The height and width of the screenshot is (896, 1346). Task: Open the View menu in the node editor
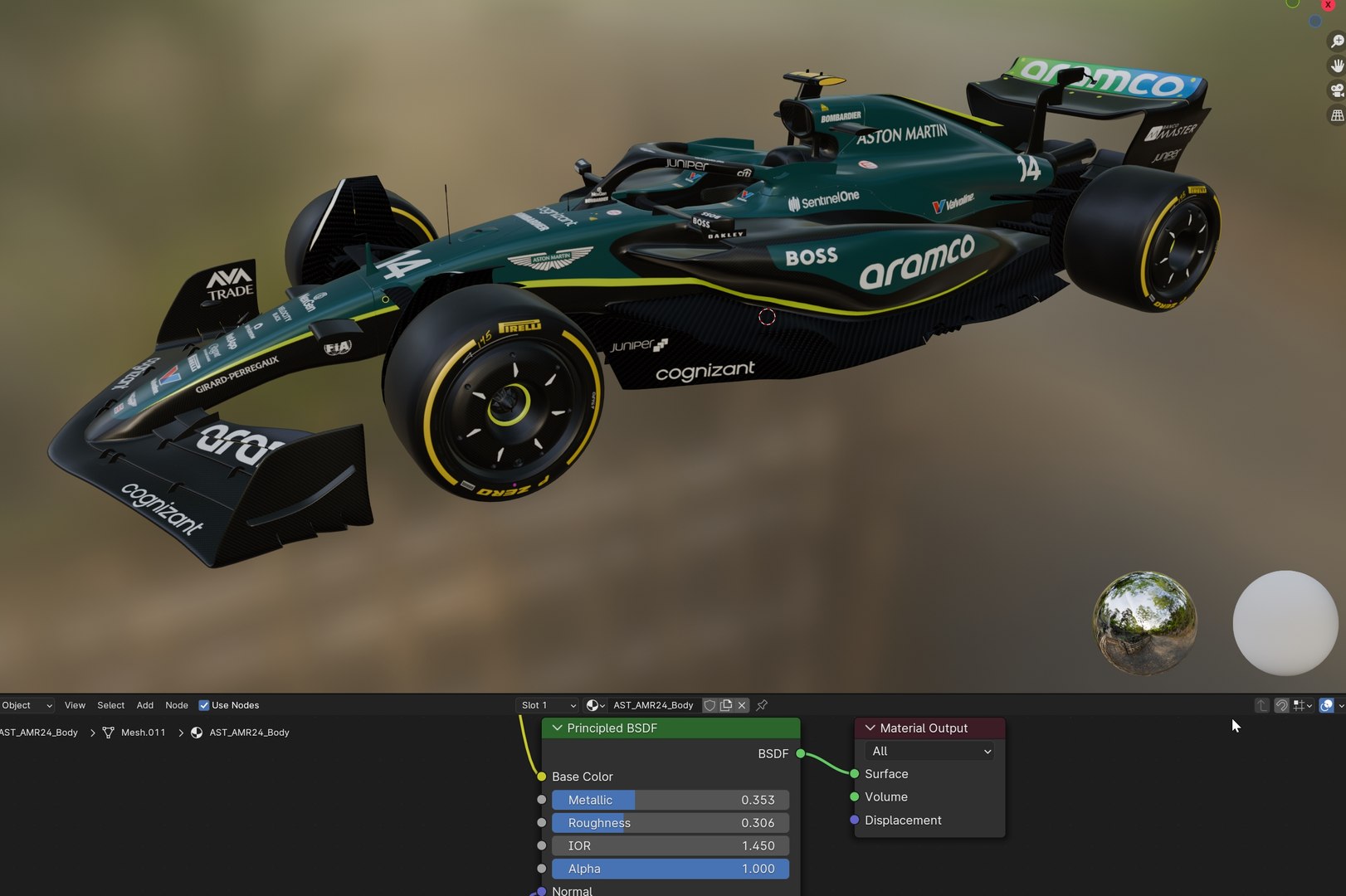(x=75, y=705)
